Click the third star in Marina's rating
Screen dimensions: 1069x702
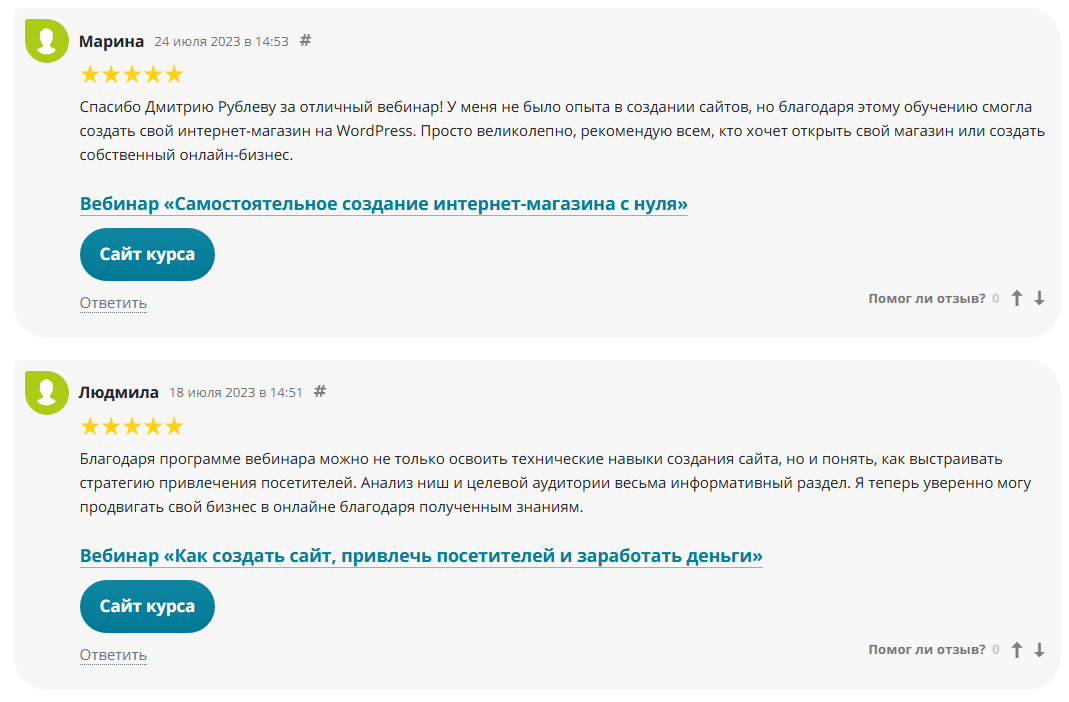tap(130, 73)
